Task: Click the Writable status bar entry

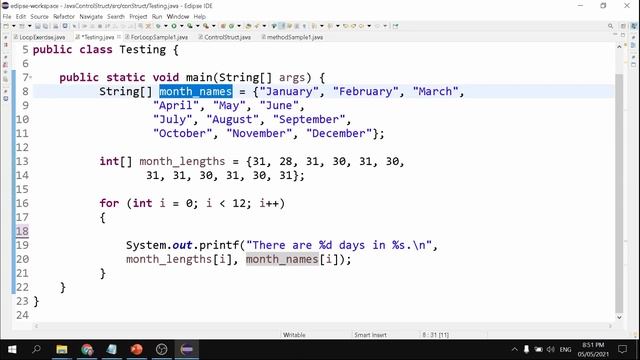Action: pos(294,335)
